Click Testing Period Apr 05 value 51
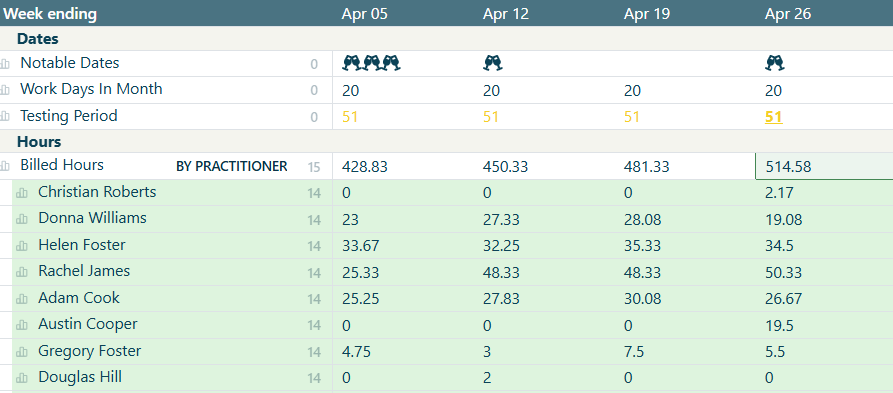The width and height of the screenshot is (893, 393). pyautogui.click(x=350, y=117)
